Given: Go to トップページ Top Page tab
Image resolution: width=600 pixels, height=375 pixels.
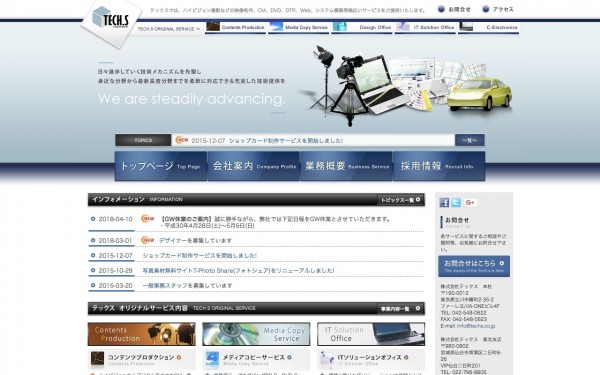Looking at the screenshot, I should coord(161,166).
